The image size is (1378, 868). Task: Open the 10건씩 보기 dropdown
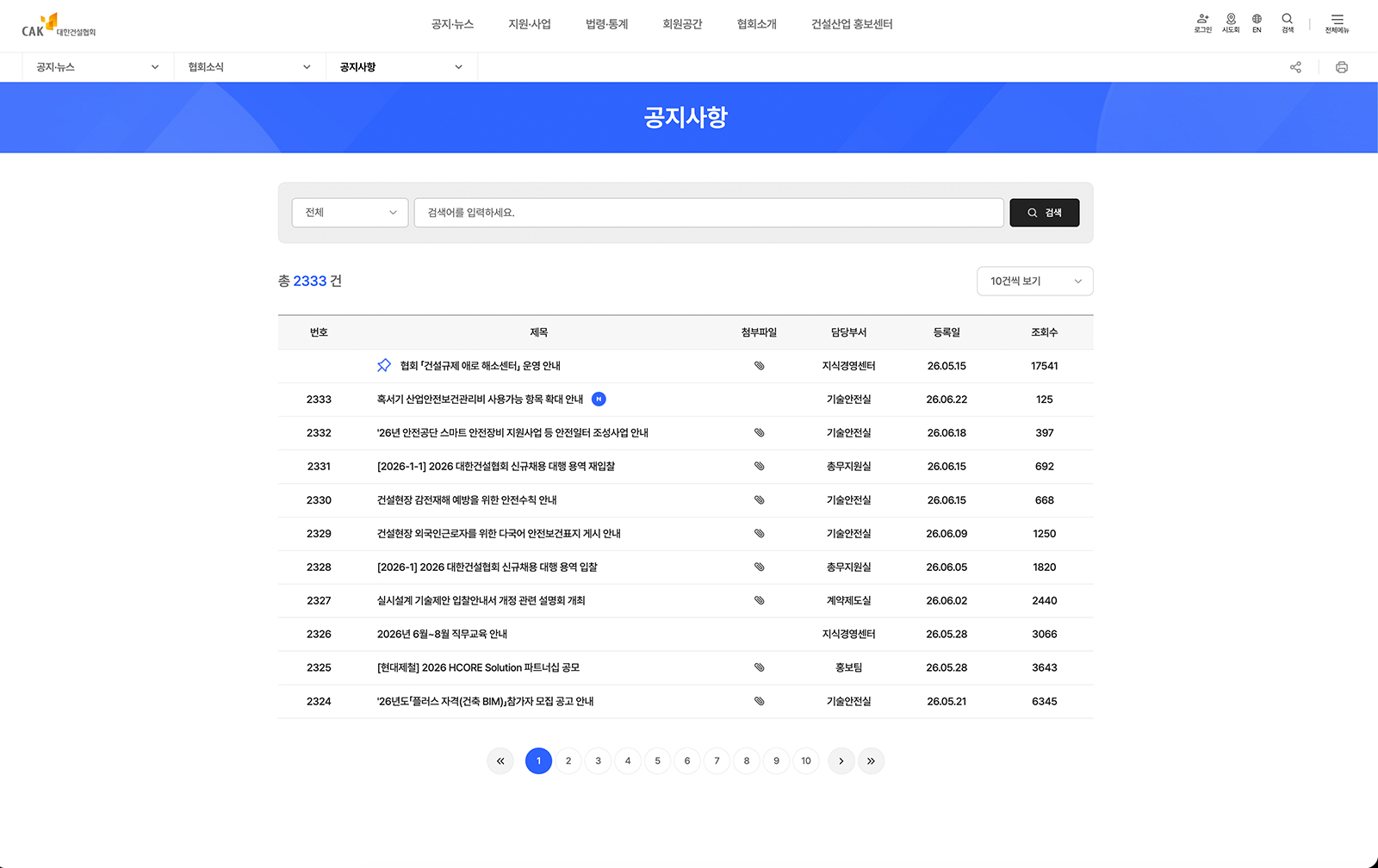tap(1035, 282)
